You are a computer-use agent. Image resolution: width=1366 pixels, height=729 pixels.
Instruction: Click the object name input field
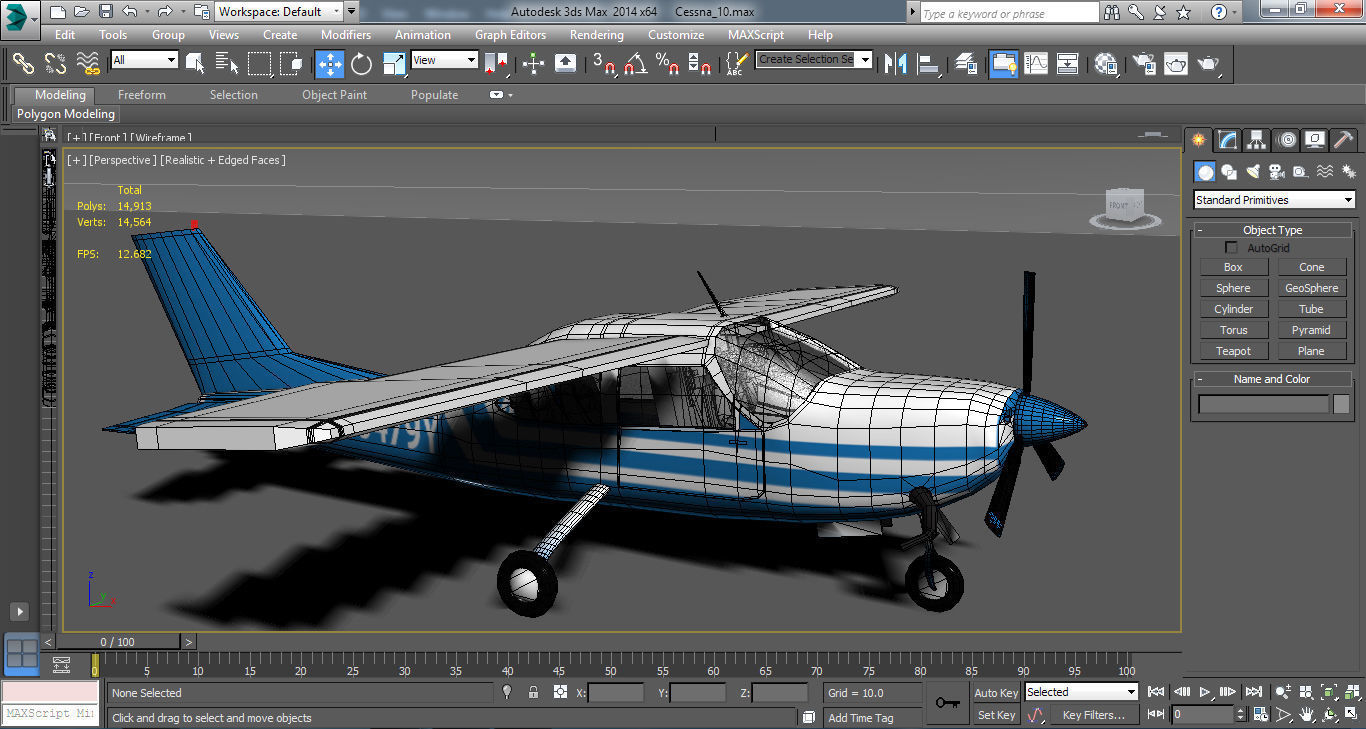1264,404
